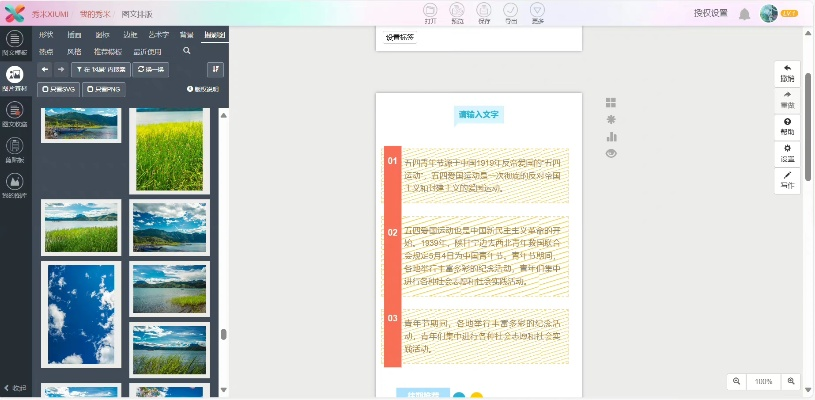815x400 pixels.
Task: Open the Settings gear on right panel
Action: pos(787,152)
